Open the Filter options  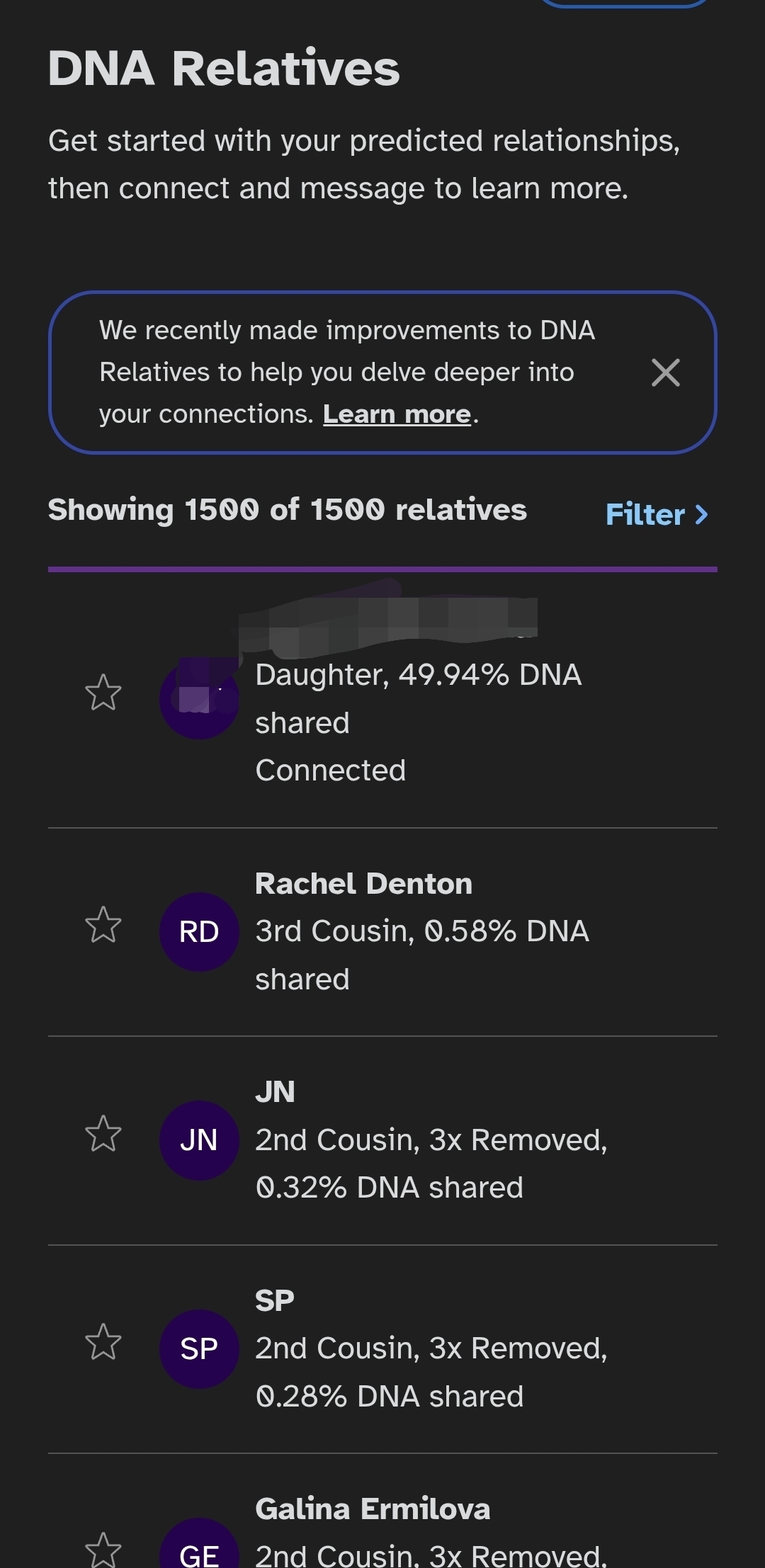(657, 514)
